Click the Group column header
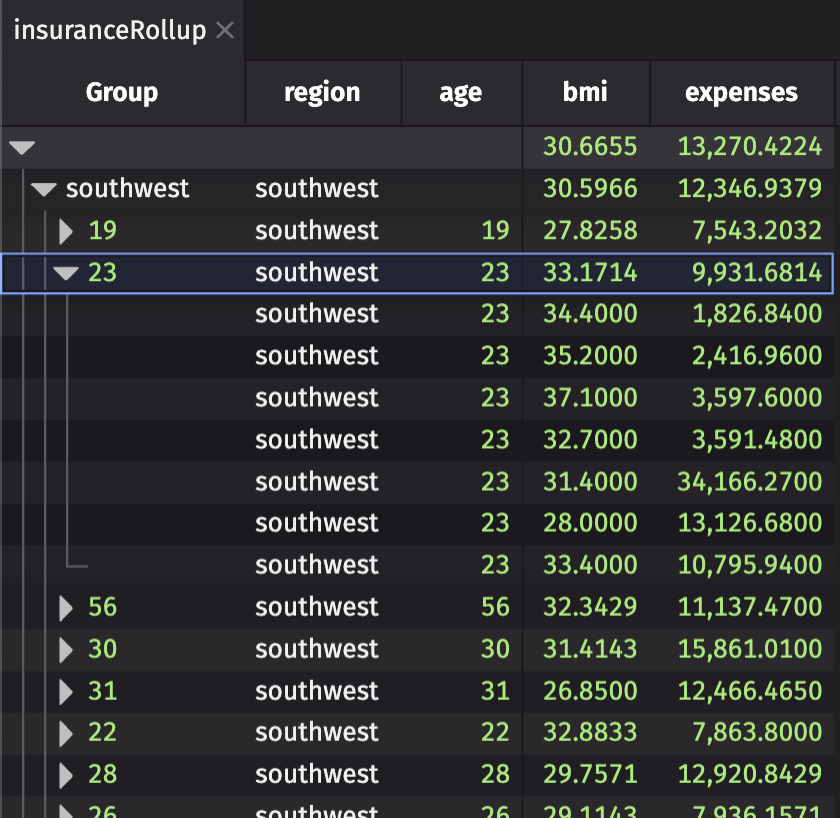 (x=121, y=92)
